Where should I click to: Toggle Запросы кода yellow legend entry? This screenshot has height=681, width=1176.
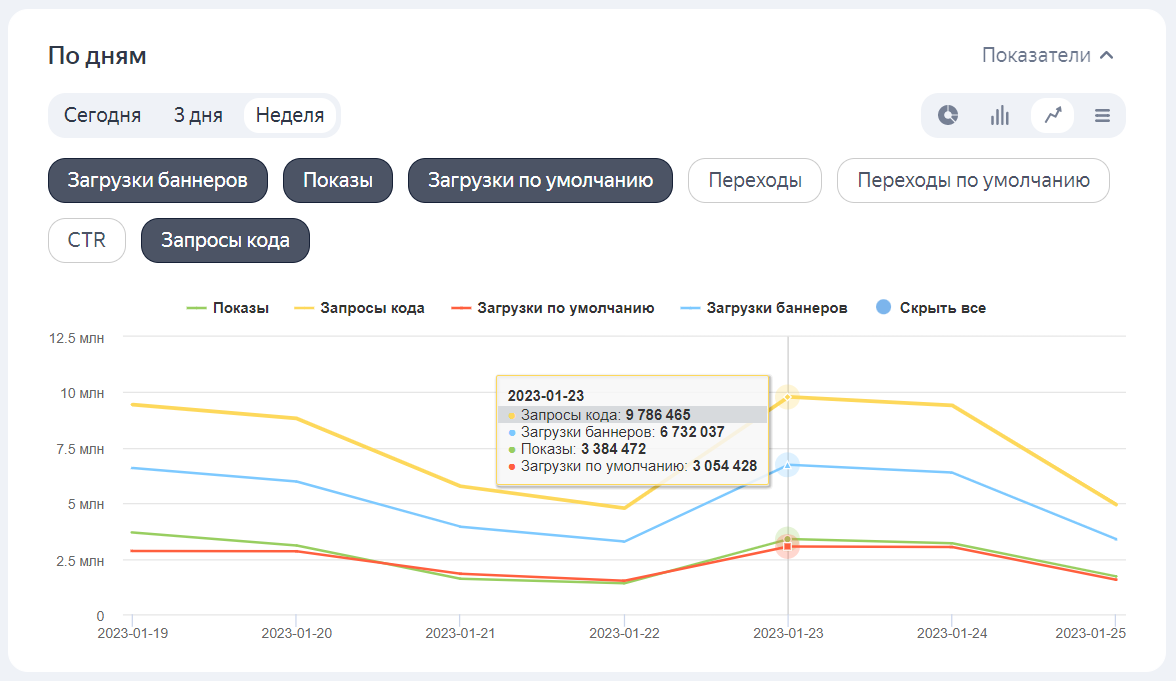tap(360, 308)
